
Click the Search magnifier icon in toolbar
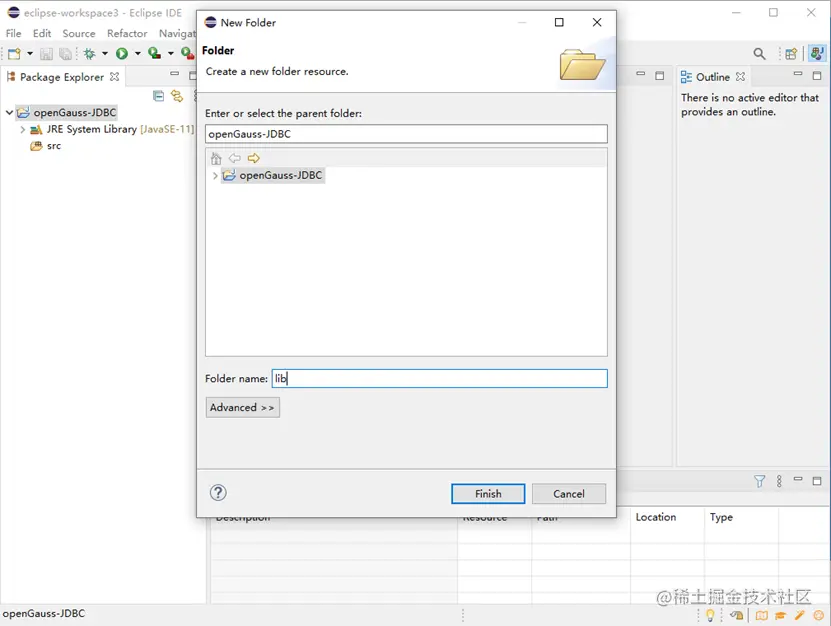pyautogui.click(x=759, y=54)
